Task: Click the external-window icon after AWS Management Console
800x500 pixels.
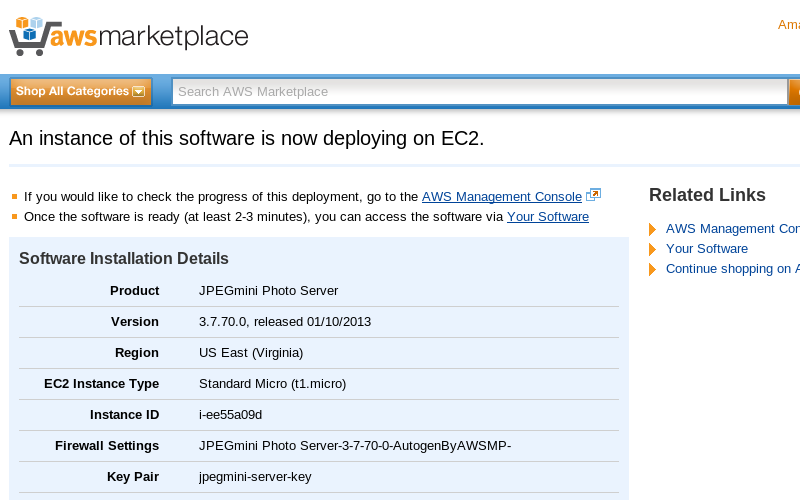Action: (593, 195)
